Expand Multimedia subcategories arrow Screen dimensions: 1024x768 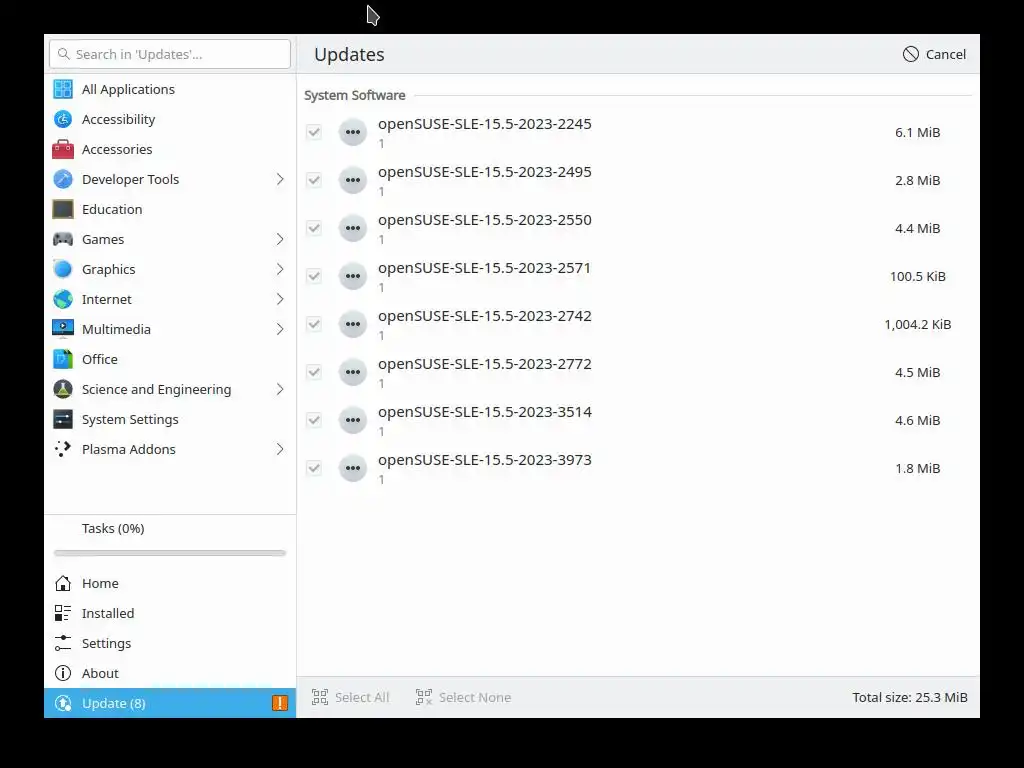tap(280, 330)
